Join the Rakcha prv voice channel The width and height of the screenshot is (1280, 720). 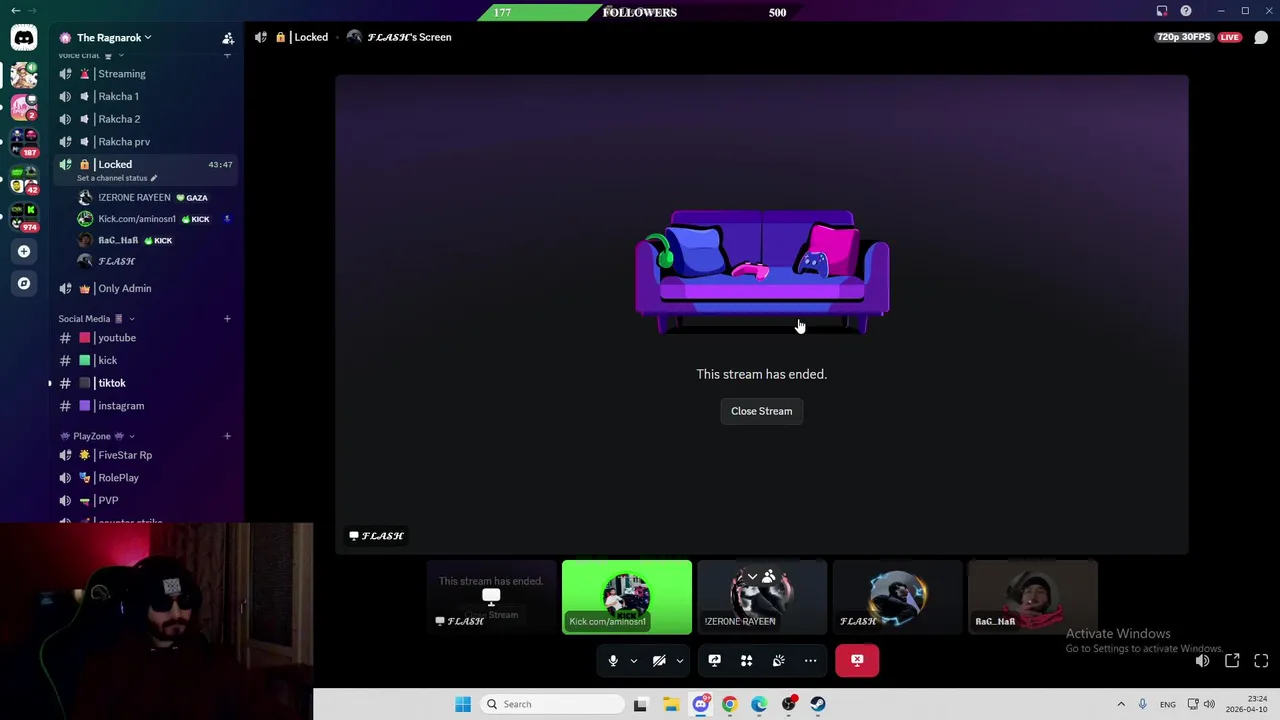point(145,142)
